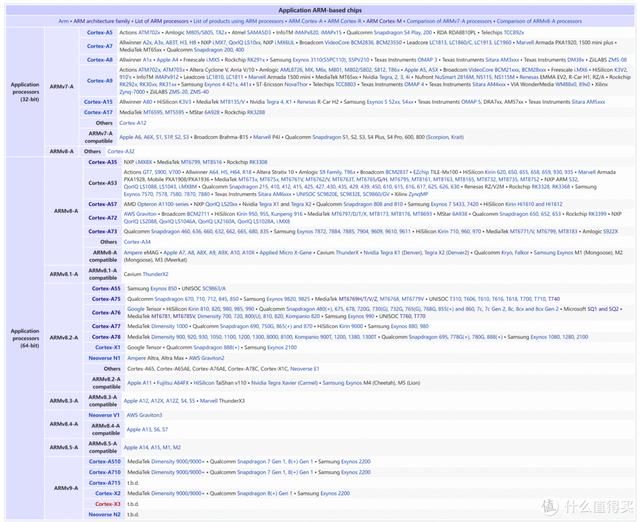Open the Cortex-X1 row heading link
This screenshot has width=640, height=522.
[x=108, y=347]
